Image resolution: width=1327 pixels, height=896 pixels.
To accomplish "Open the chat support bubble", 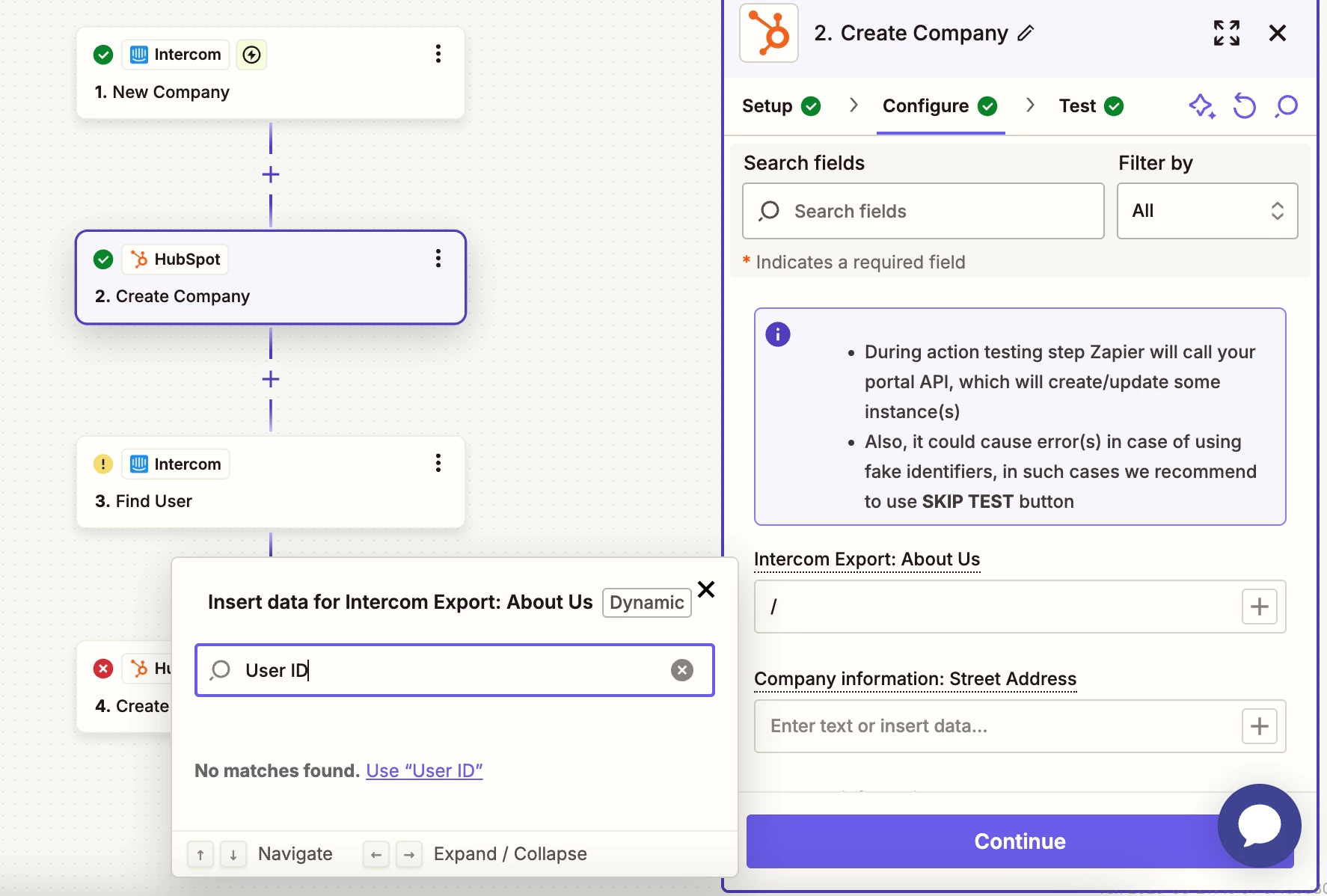I will click(x=1260, y=826).
